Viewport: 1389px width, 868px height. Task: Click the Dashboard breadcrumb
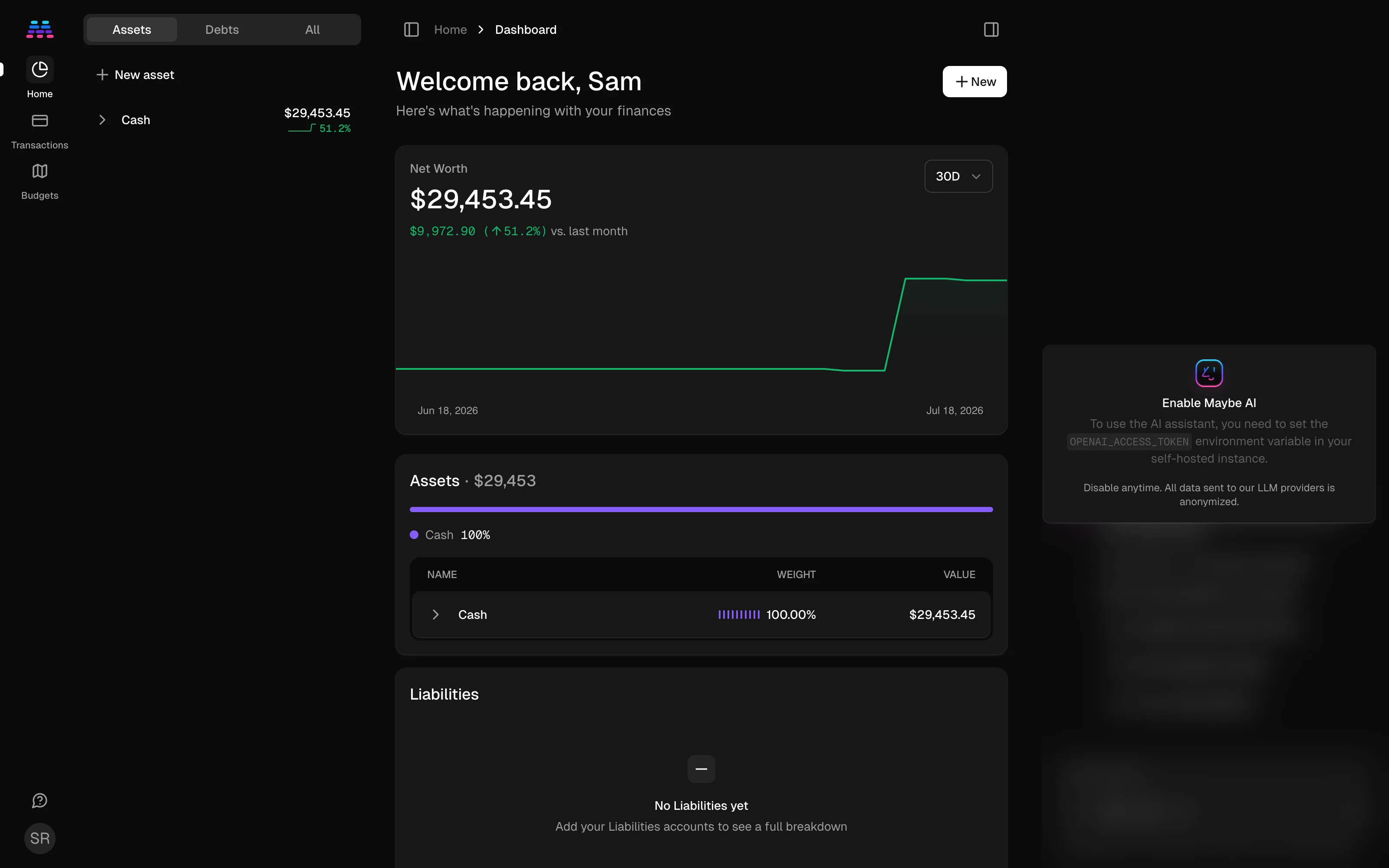[526, 29]
